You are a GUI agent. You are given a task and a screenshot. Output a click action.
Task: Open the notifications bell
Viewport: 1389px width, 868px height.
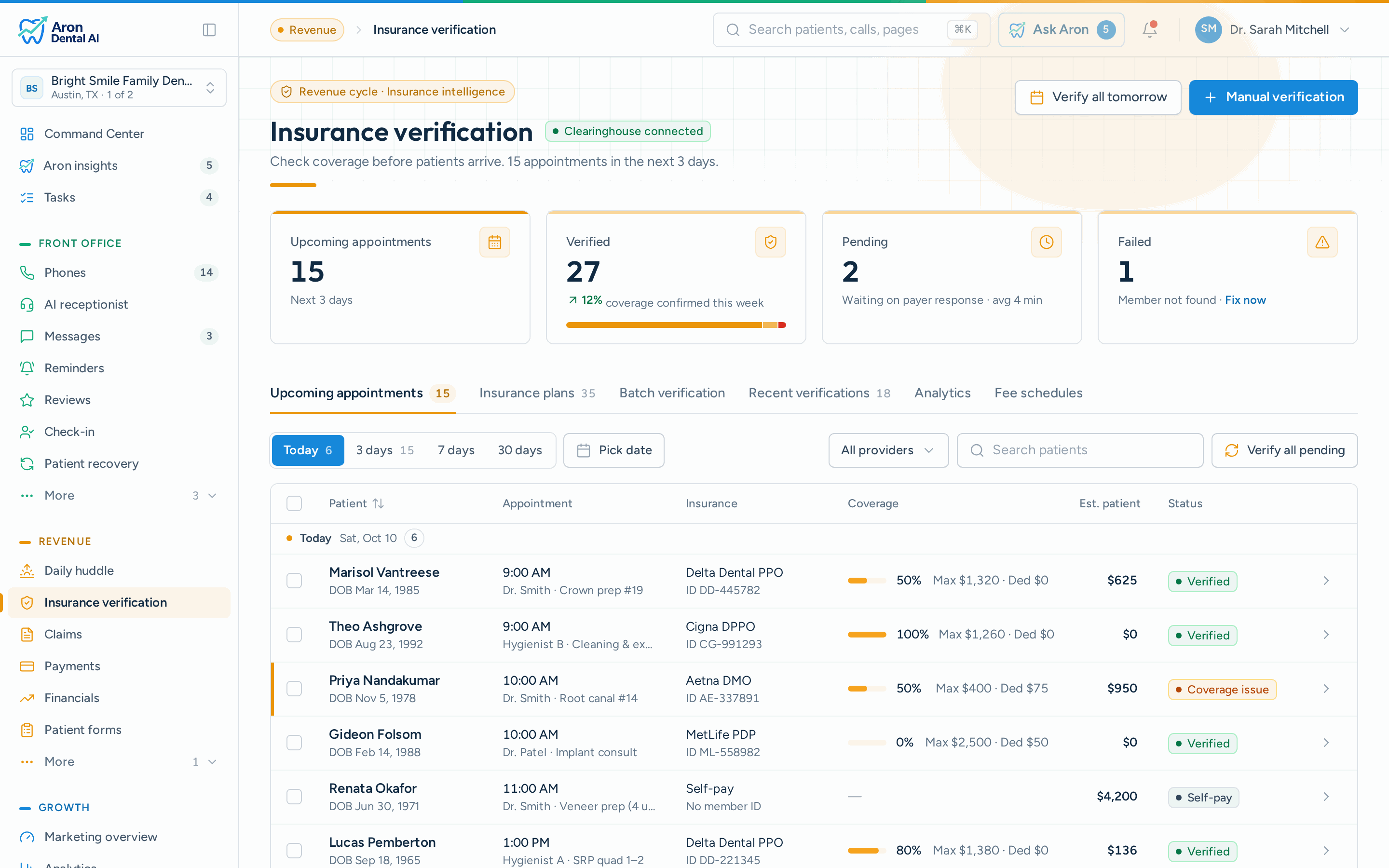(x=1150, y=29)
